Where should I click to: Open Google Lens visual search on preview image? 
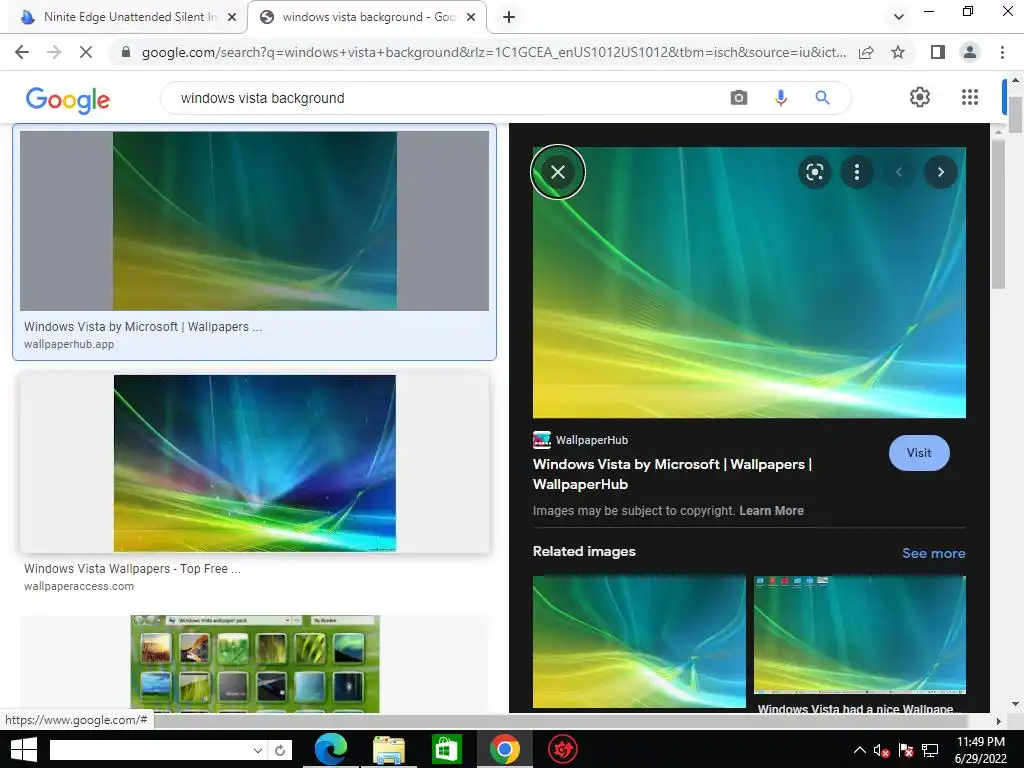point(814,172)
